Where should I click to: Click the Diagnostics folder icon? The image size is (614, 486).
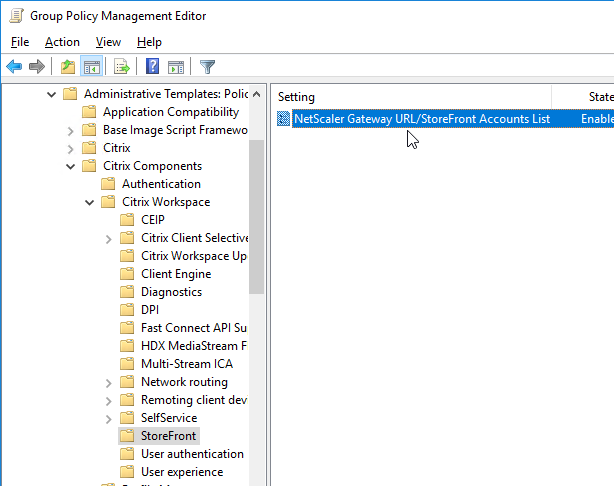pyautogui.click(x=127, y=292)
